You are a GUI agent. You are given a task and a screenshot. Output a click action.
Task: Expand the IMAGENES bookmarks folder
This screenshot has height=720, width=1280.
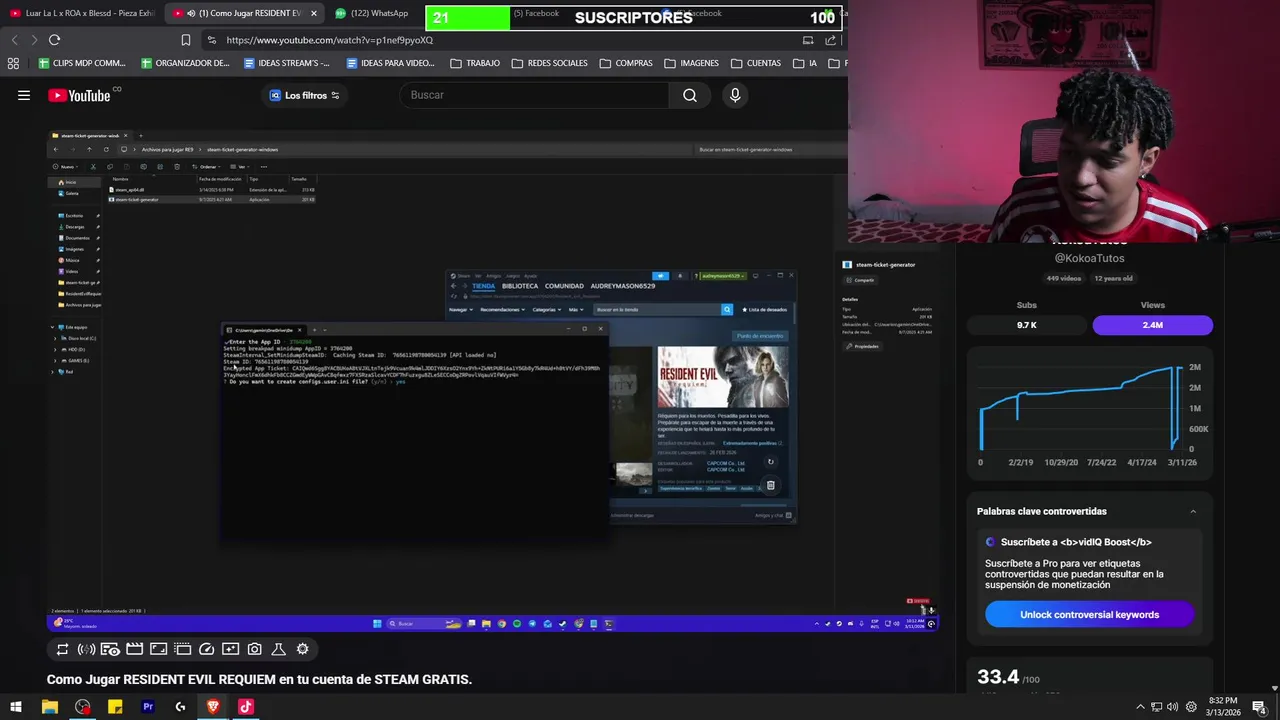coord(691,63)
